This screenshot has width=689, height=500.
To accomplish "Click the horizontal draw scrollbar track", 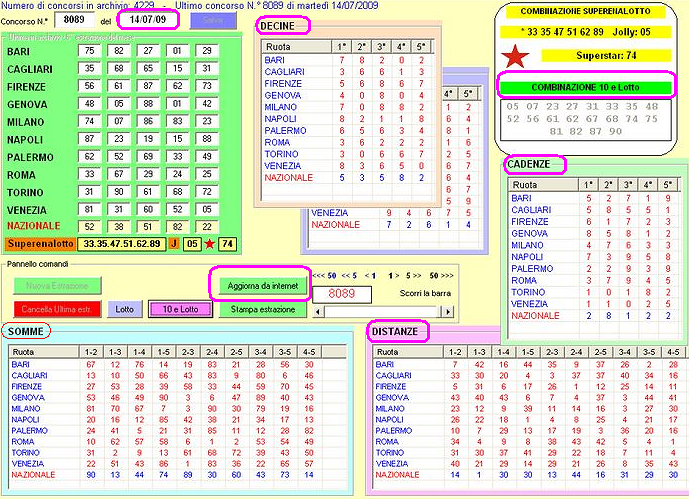I will point(383,312).
